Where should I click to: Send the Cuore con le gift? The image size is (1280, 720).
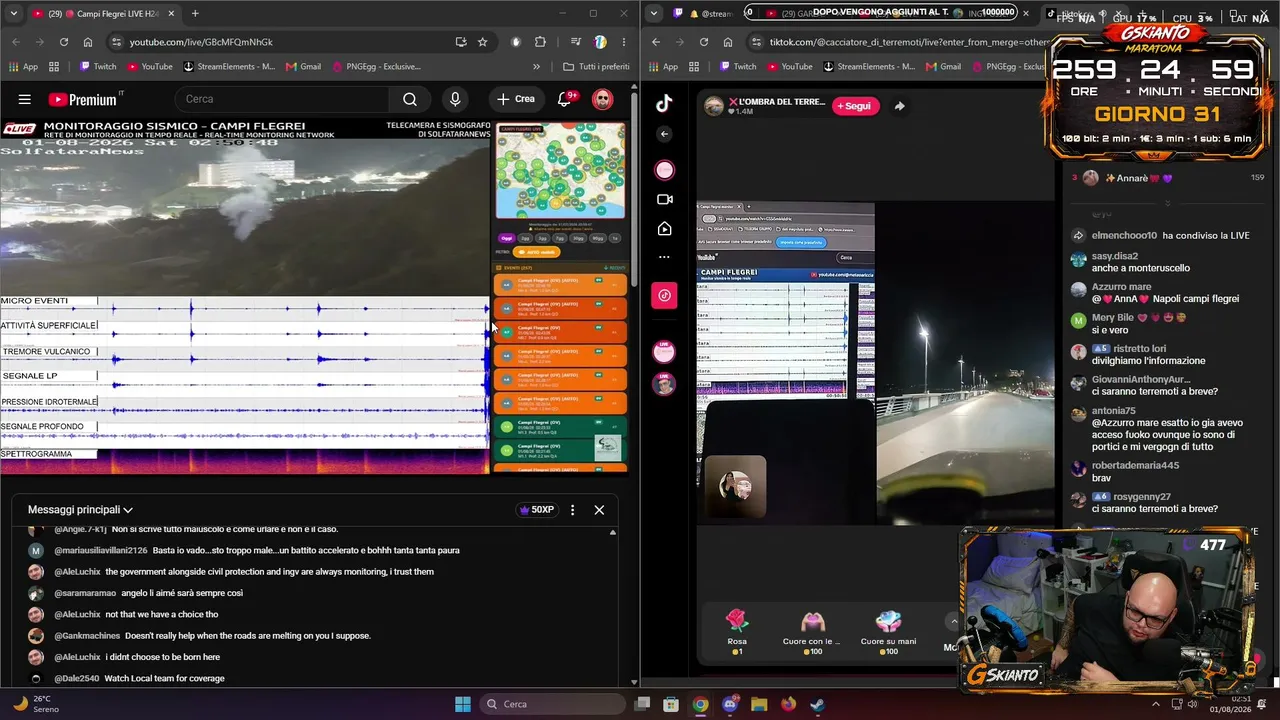[811, 632]
